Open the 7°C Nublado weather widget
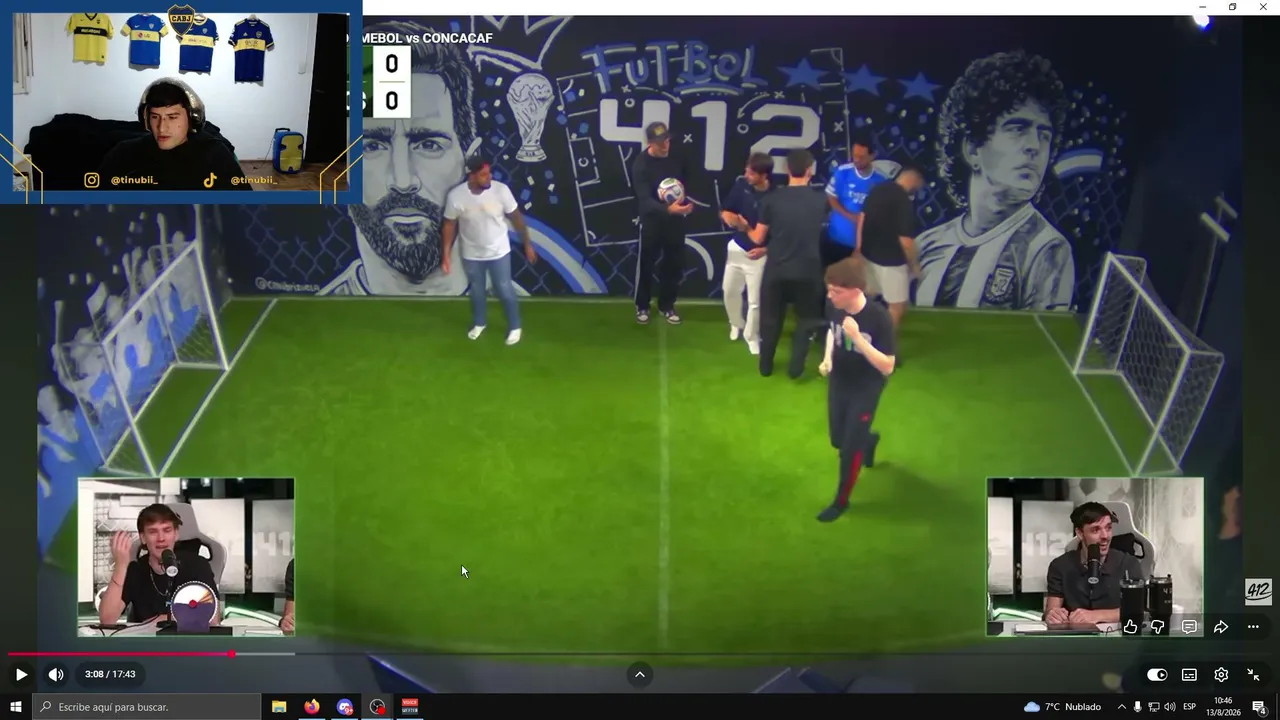 [1062, 707]
